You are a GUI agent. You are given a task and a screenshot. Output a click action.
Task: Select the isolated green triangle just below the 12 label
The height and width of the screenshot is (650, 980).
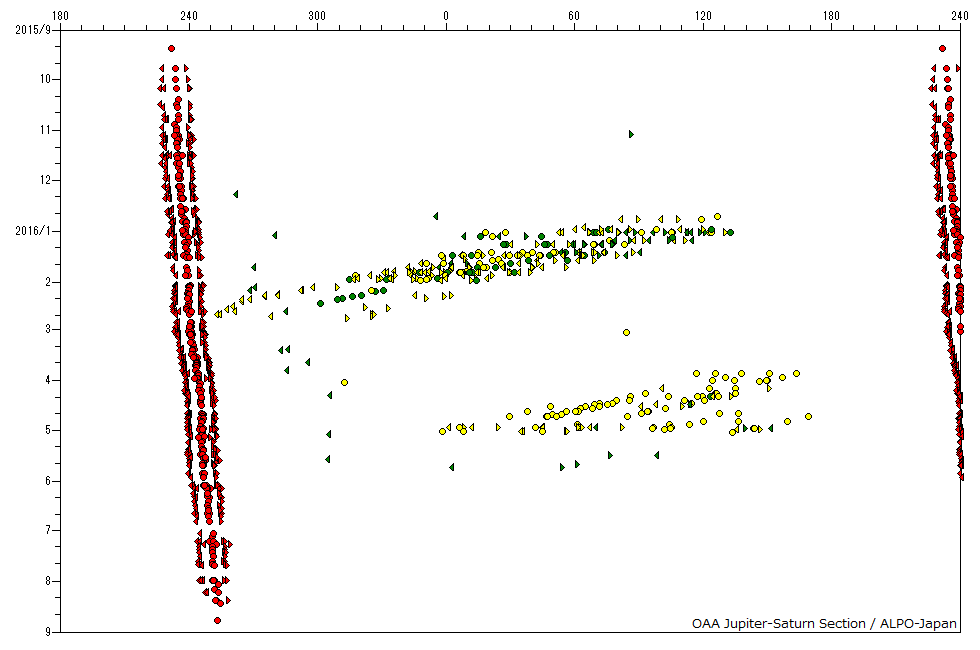click(236, 194)
